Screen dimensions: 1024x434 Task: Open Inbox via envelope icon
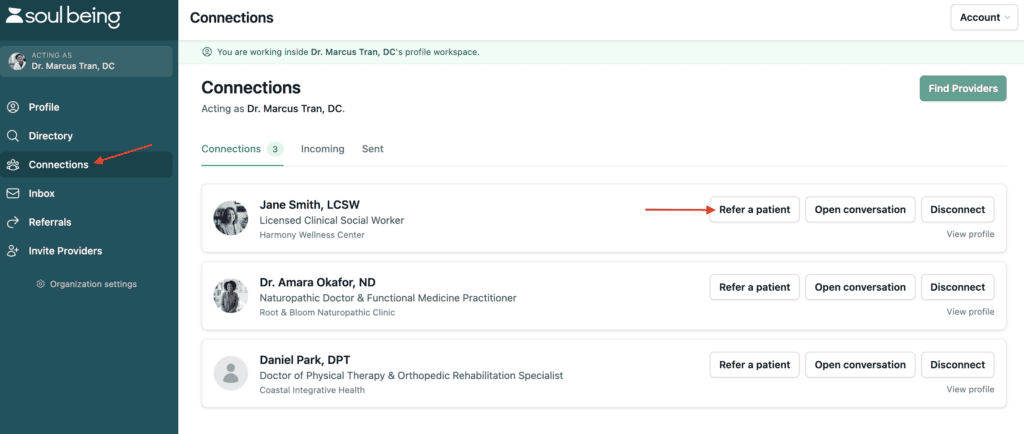[12, 193]
